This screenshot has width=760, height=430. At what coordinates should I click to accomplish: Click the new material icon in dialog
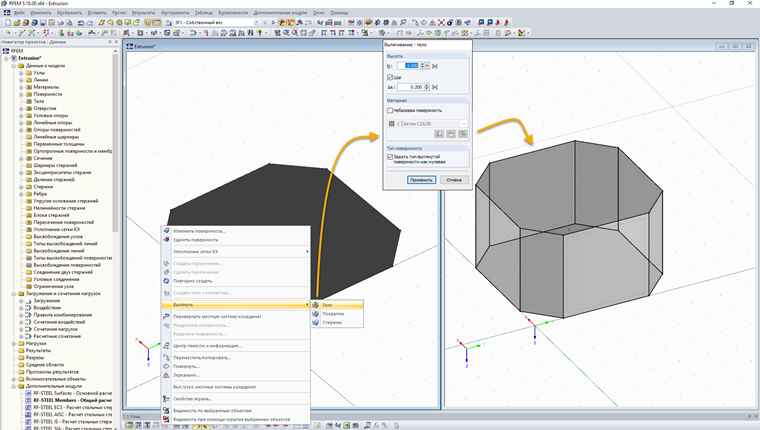[451, 134]
